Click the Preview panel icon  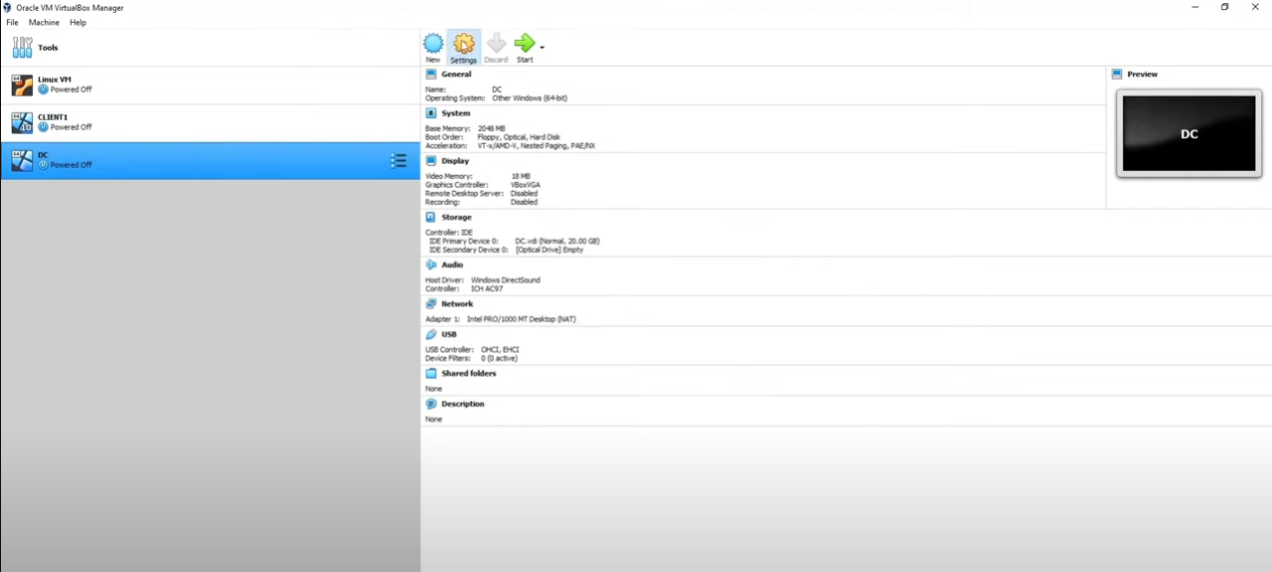[x=1117, y=74]
